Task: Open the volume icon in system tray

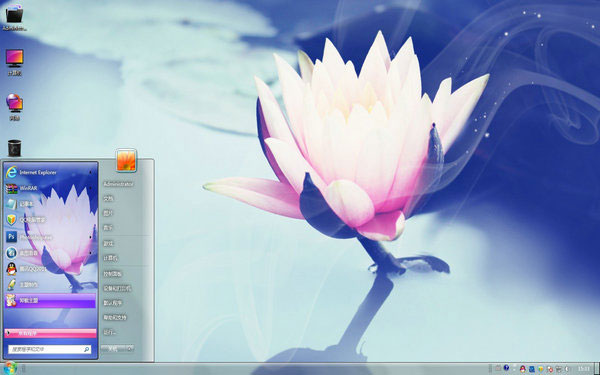Action: pos(567,369)
